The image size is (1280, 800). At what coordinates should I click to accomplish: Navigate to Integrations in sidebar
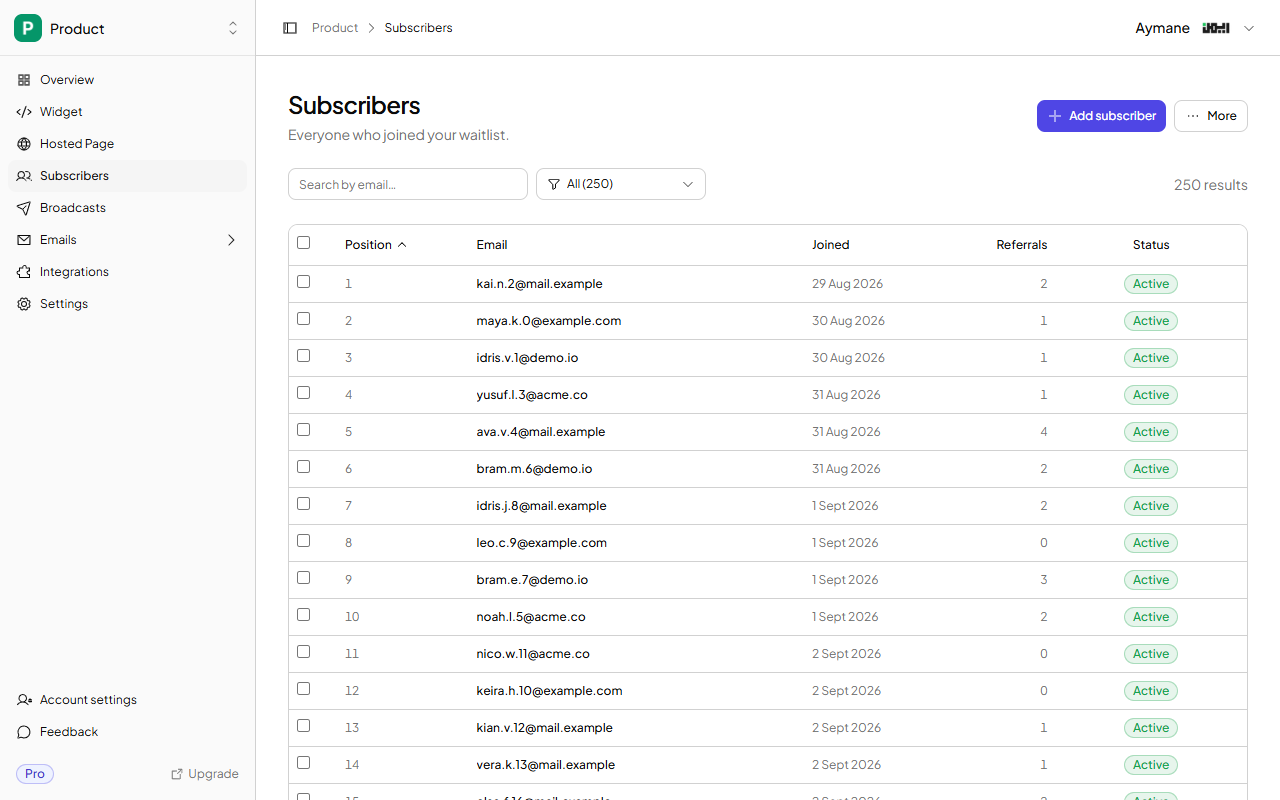point(127,272)
